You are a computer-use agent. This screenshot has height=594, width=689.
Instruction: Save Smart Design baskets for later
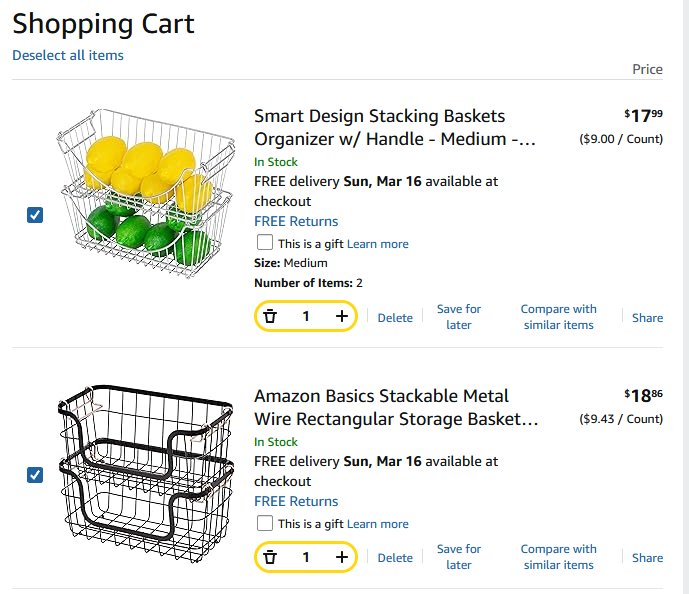tap(459, 317)
